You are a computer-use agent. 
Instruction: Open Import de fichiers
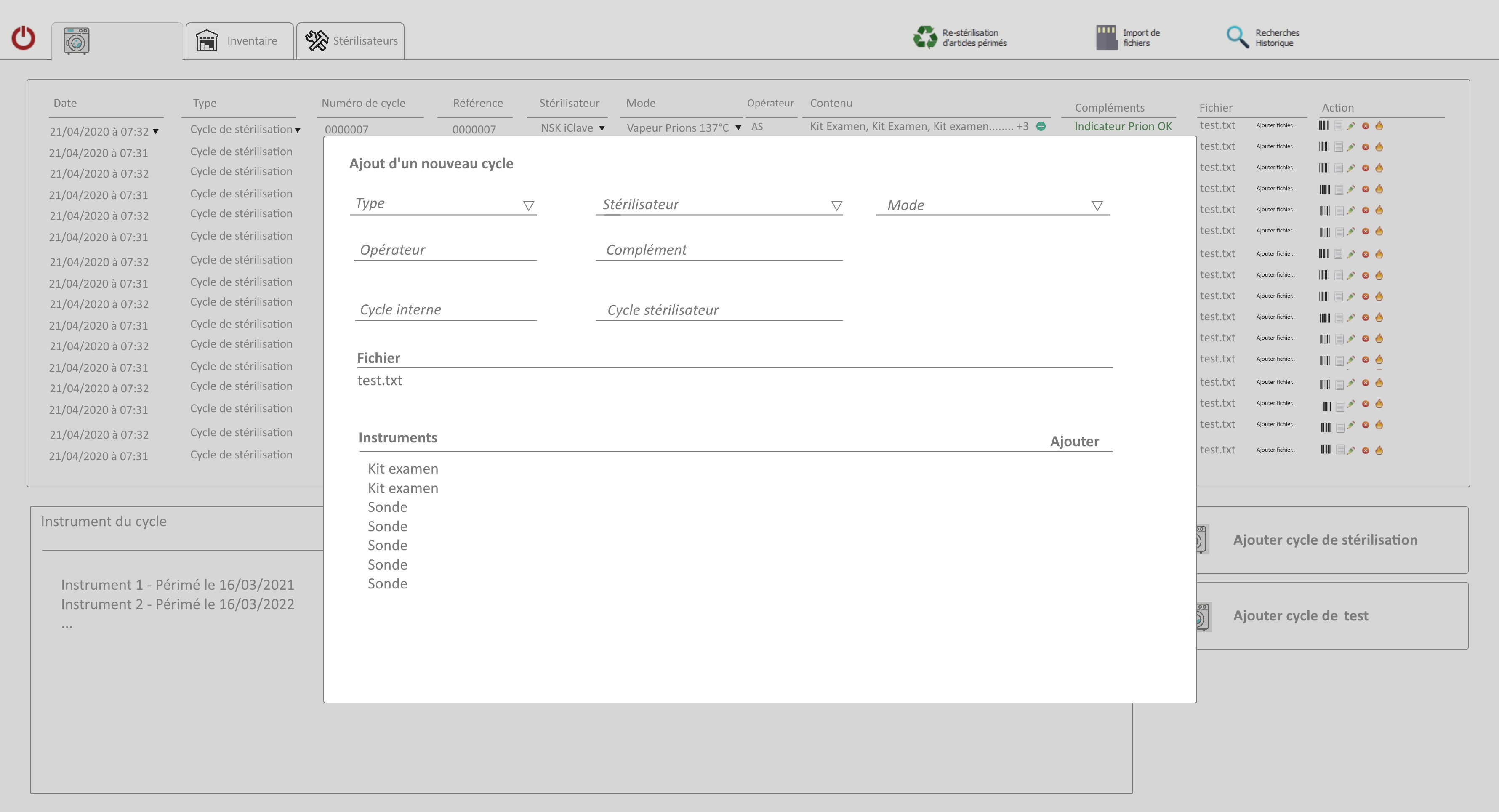(1128, 38)
